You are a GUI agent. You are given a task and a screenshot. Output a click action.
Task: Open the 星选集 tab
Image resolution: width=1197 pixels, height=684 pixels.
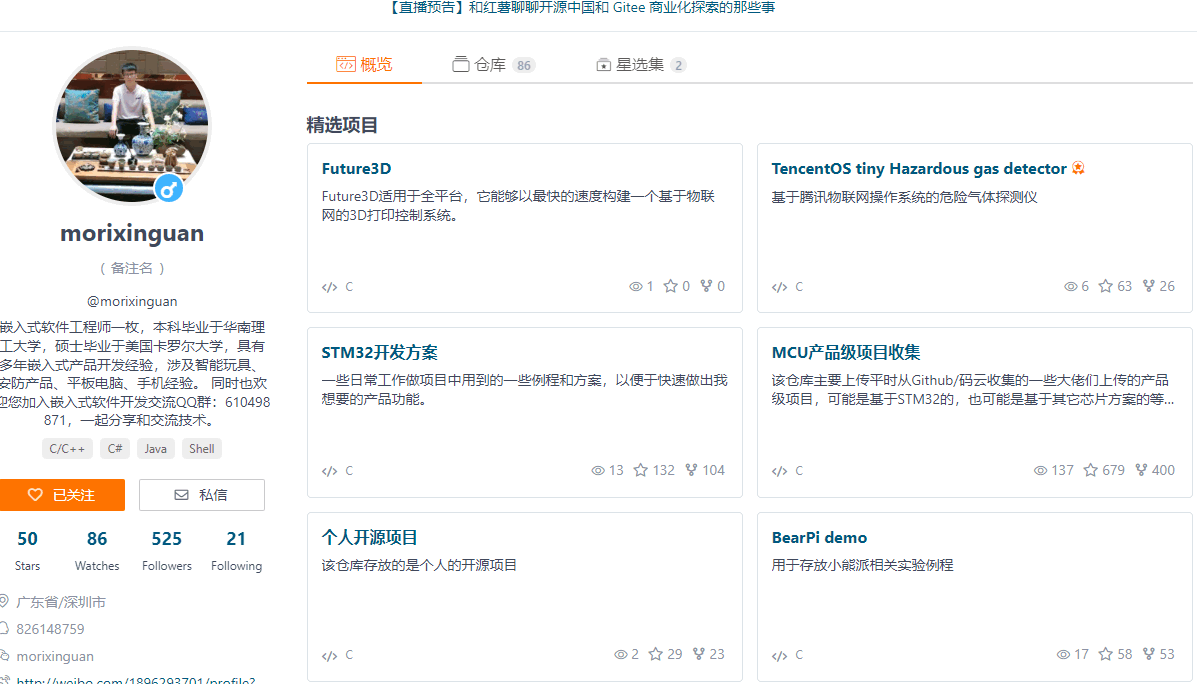click(x=639, y=65)
